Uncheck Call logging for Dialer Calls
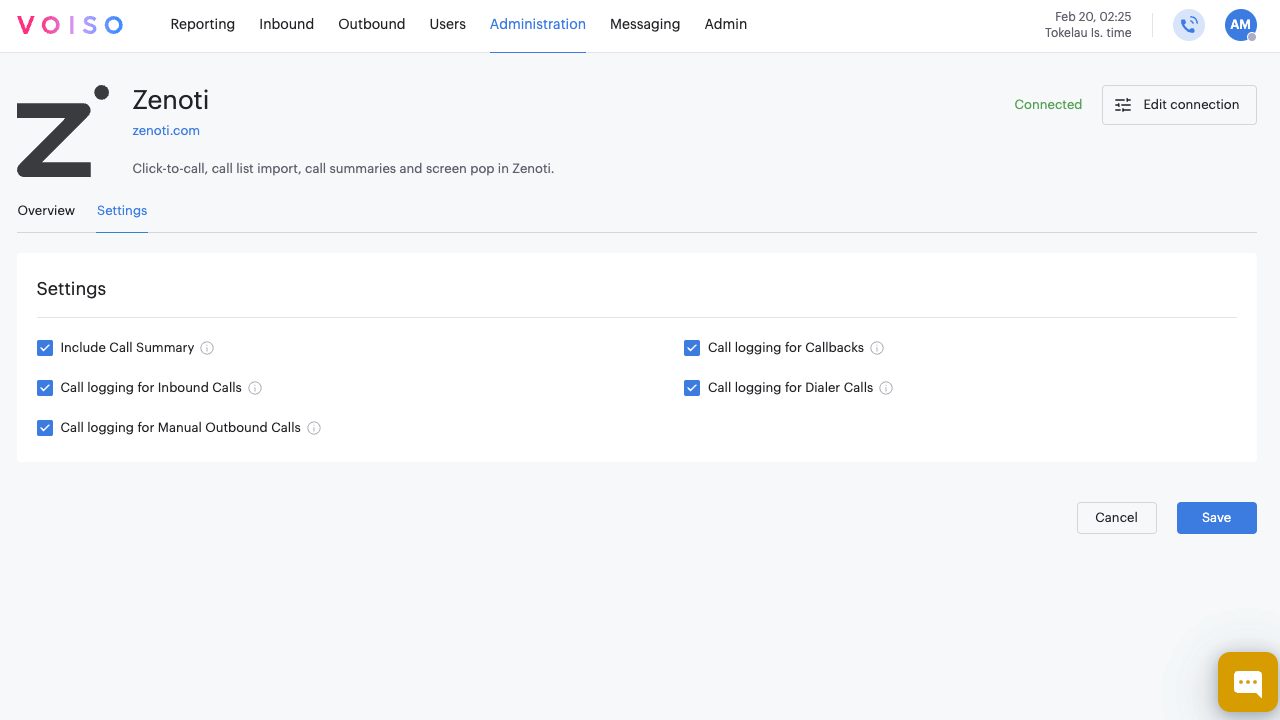 click(x=692, y=387)
